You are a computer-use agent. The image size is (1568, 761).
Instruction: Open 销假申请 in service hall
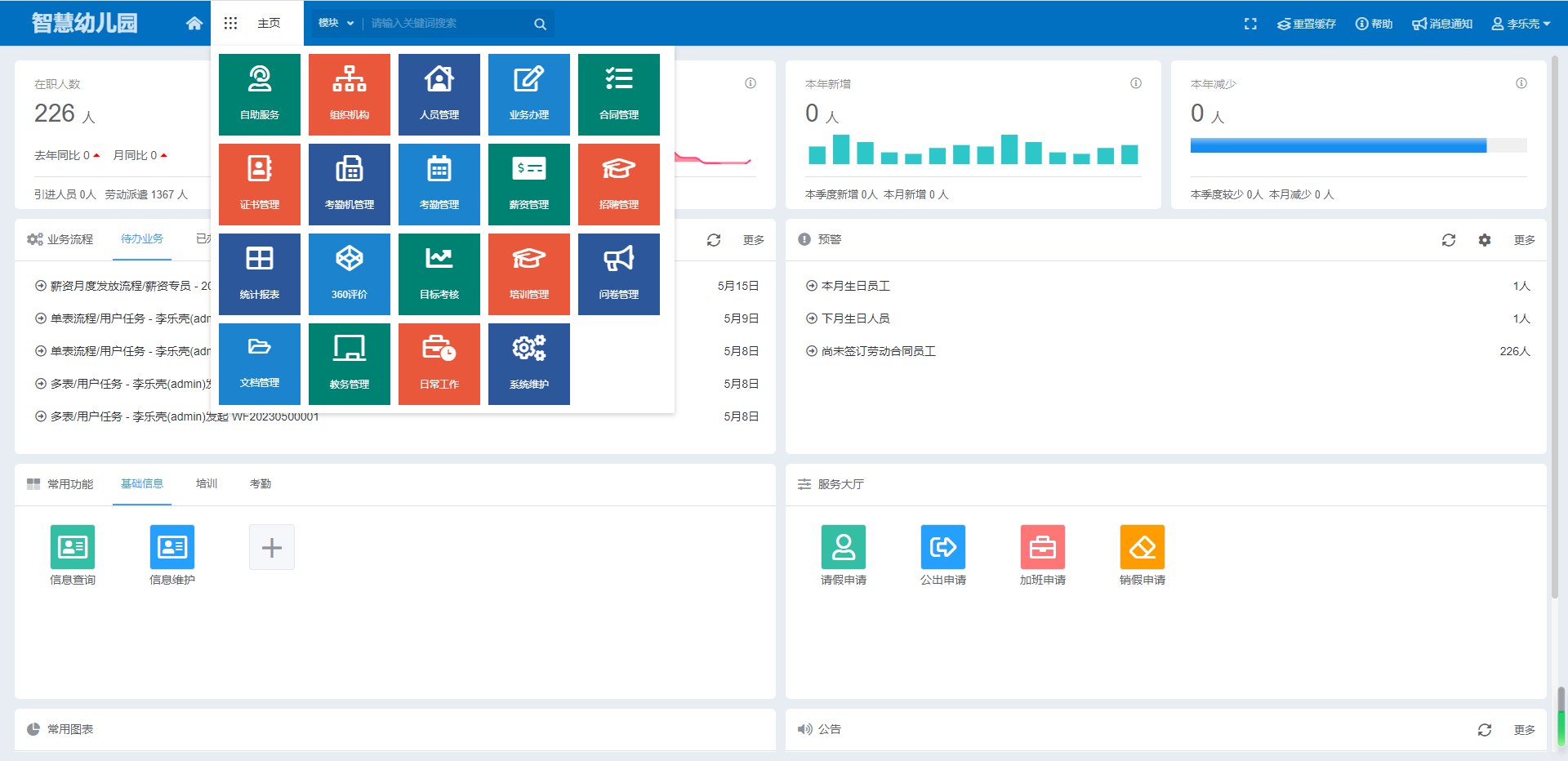1143,547
